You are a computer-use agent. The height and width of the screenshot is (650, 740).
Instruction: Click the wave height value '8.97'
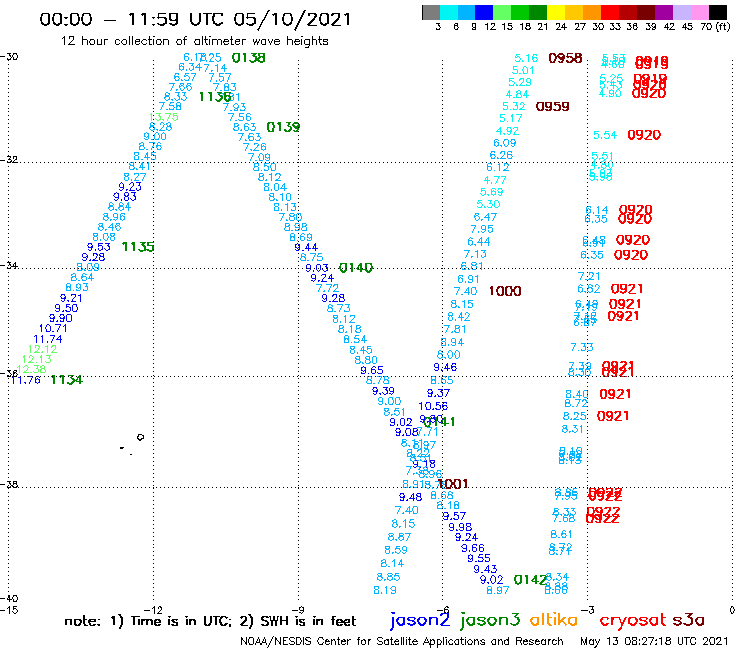(x=498, y=590)
